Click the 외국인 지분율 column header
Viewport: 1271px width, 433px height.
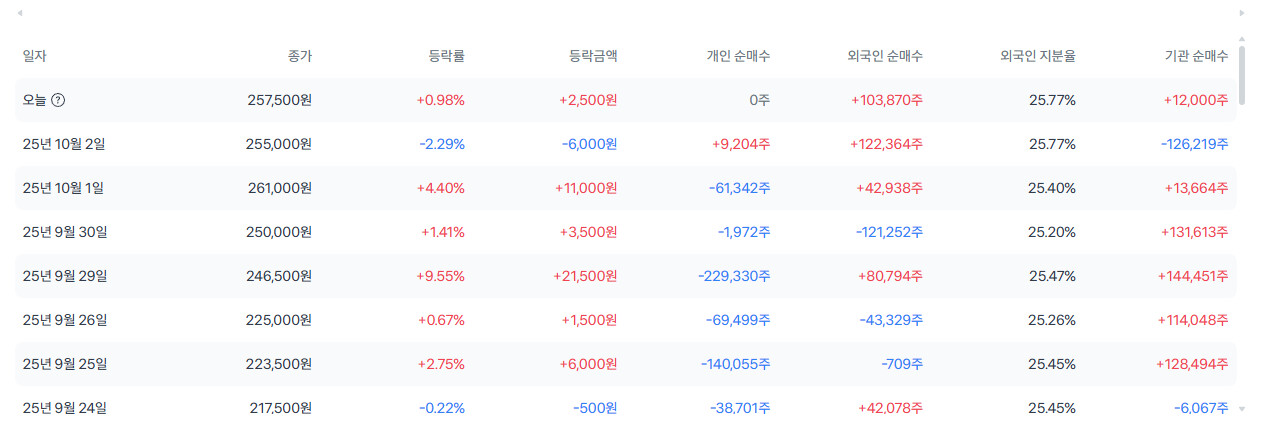coord(1038,56)
